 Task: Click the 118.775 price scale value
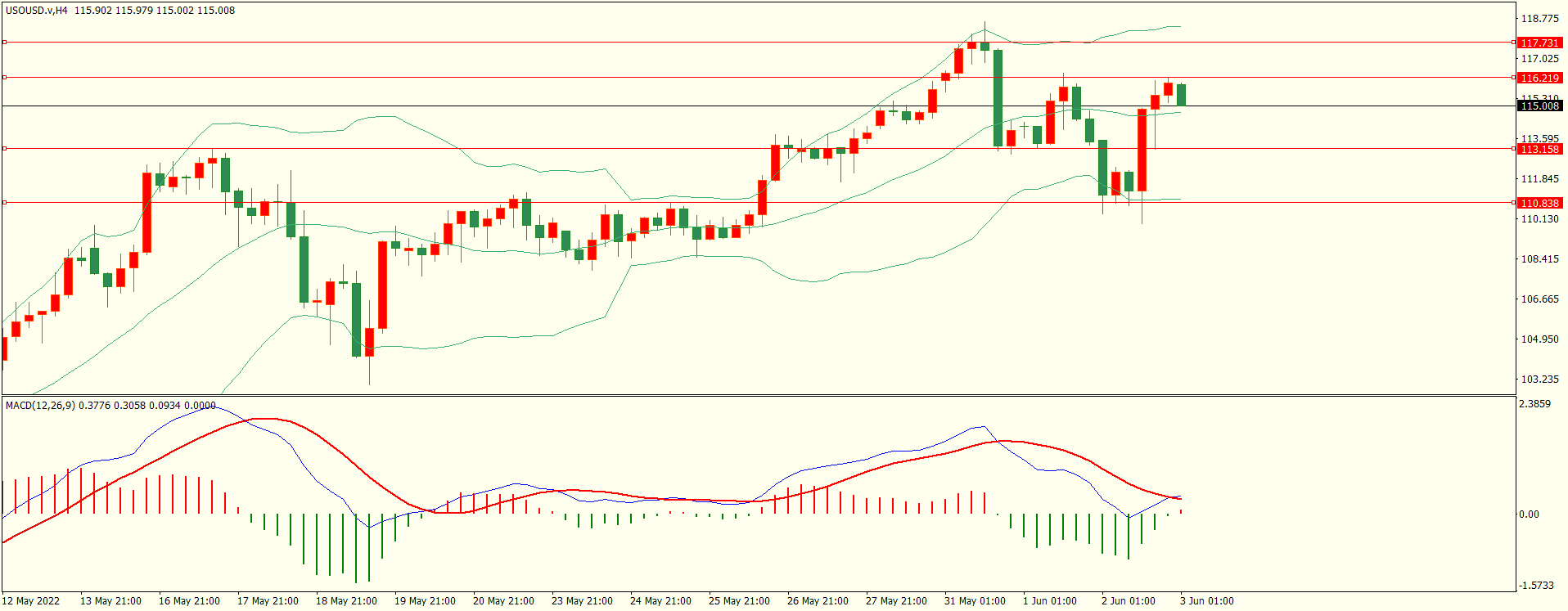pos(1539,19)
